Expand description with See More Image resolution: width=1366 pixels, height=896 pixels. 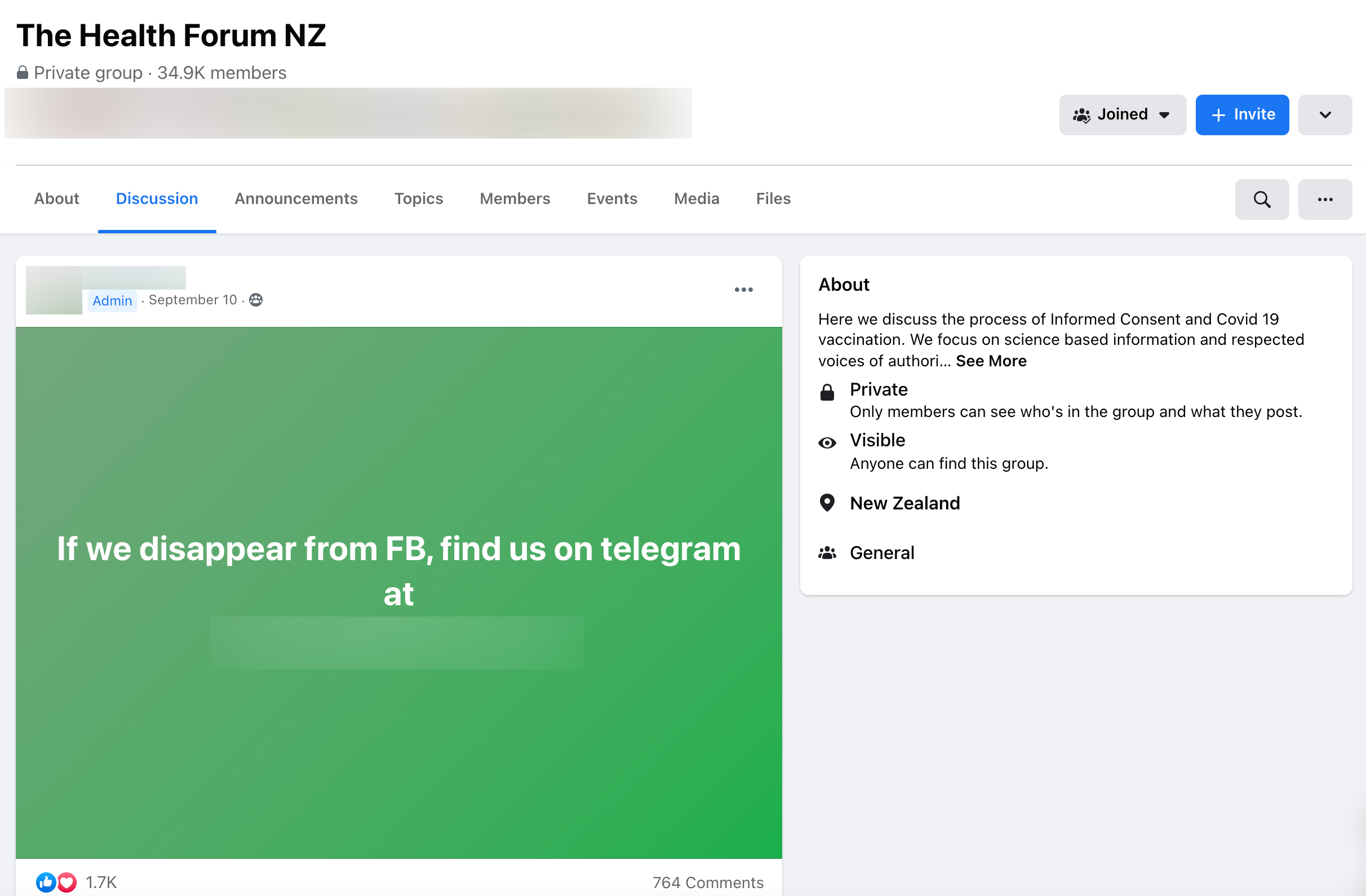pyautogui.click(x=991, y=361)
